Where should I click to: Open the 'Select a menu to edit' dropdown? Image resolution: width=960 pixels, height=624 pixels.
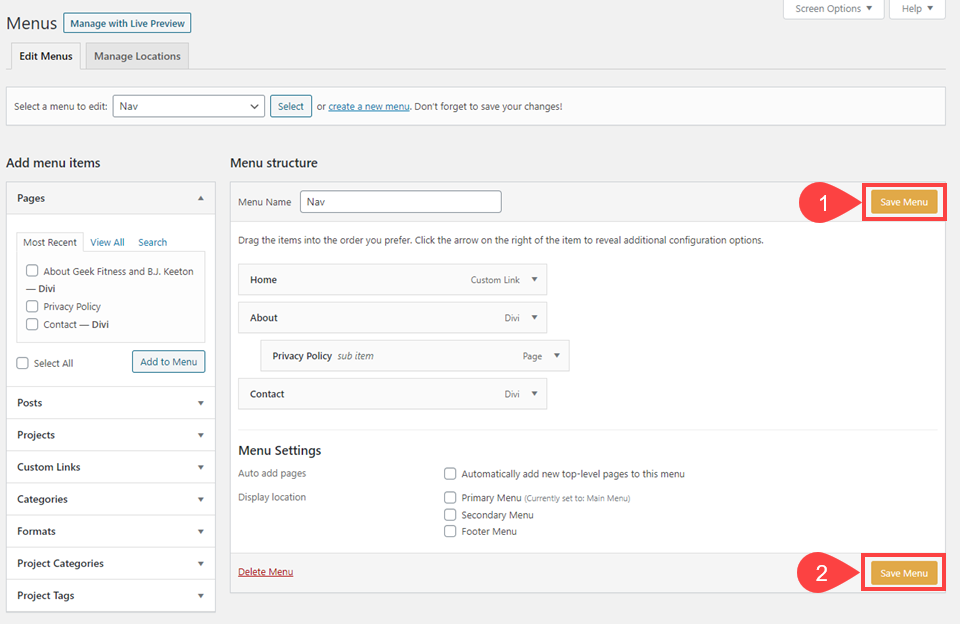(188, 105)
